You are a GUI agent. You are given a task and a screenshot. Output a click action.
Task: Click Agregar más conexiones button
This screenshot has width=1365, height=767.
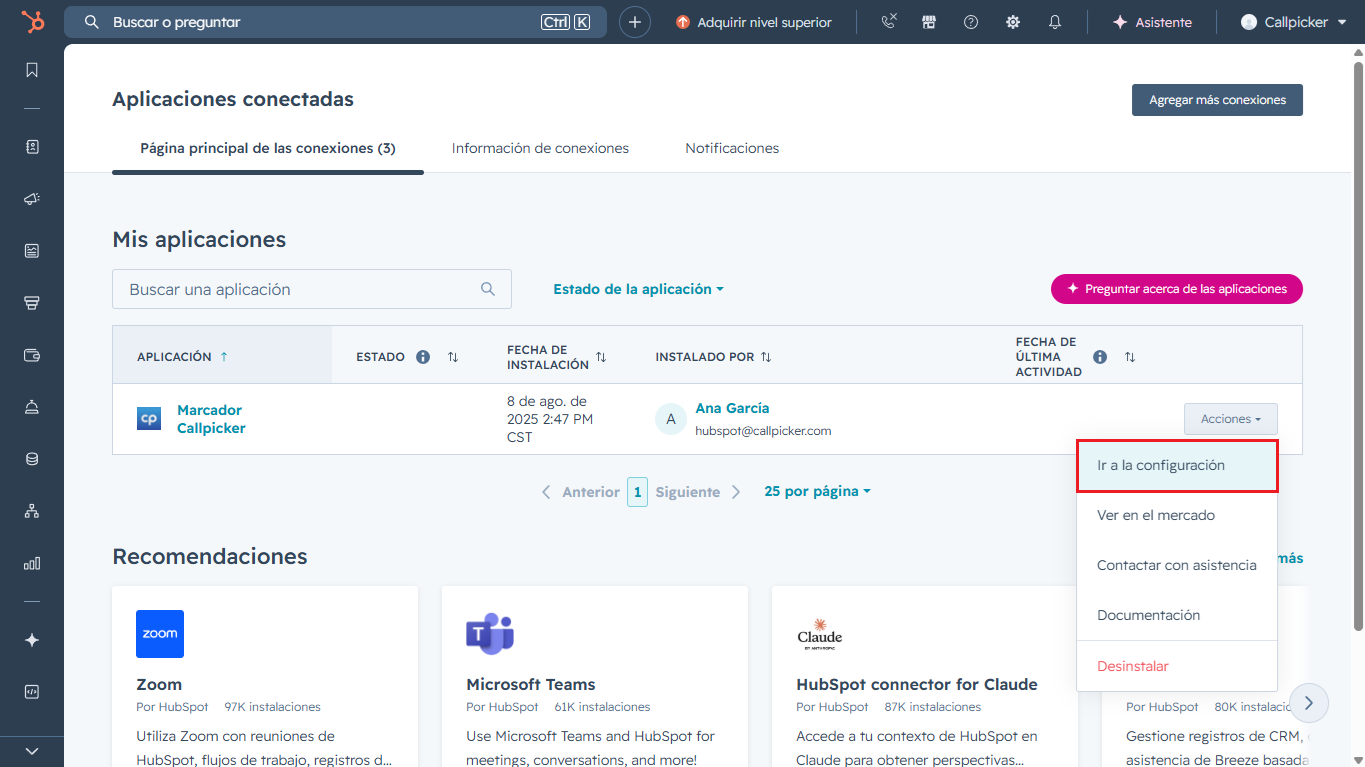coord(1217,100)
